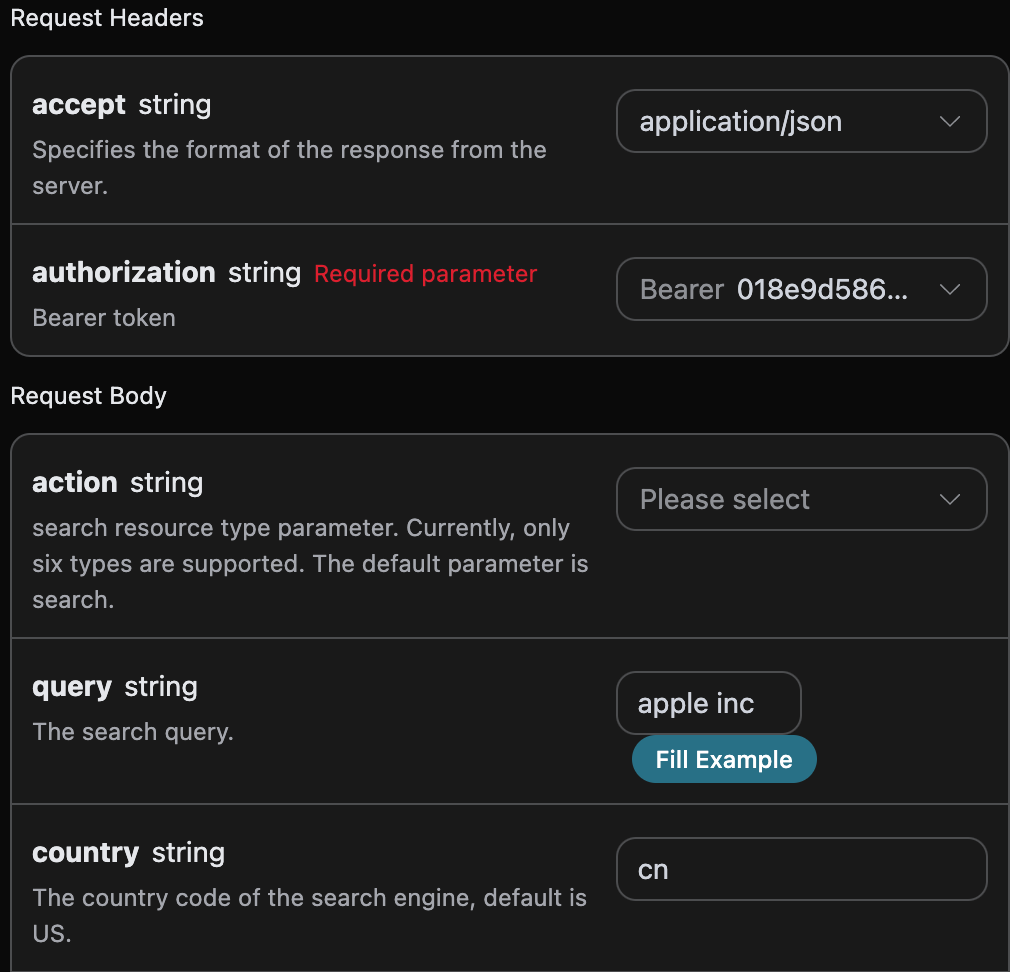Select the 'Request Body' section heading
This screenshot has height=972, width=1010.
click(88, 395)
